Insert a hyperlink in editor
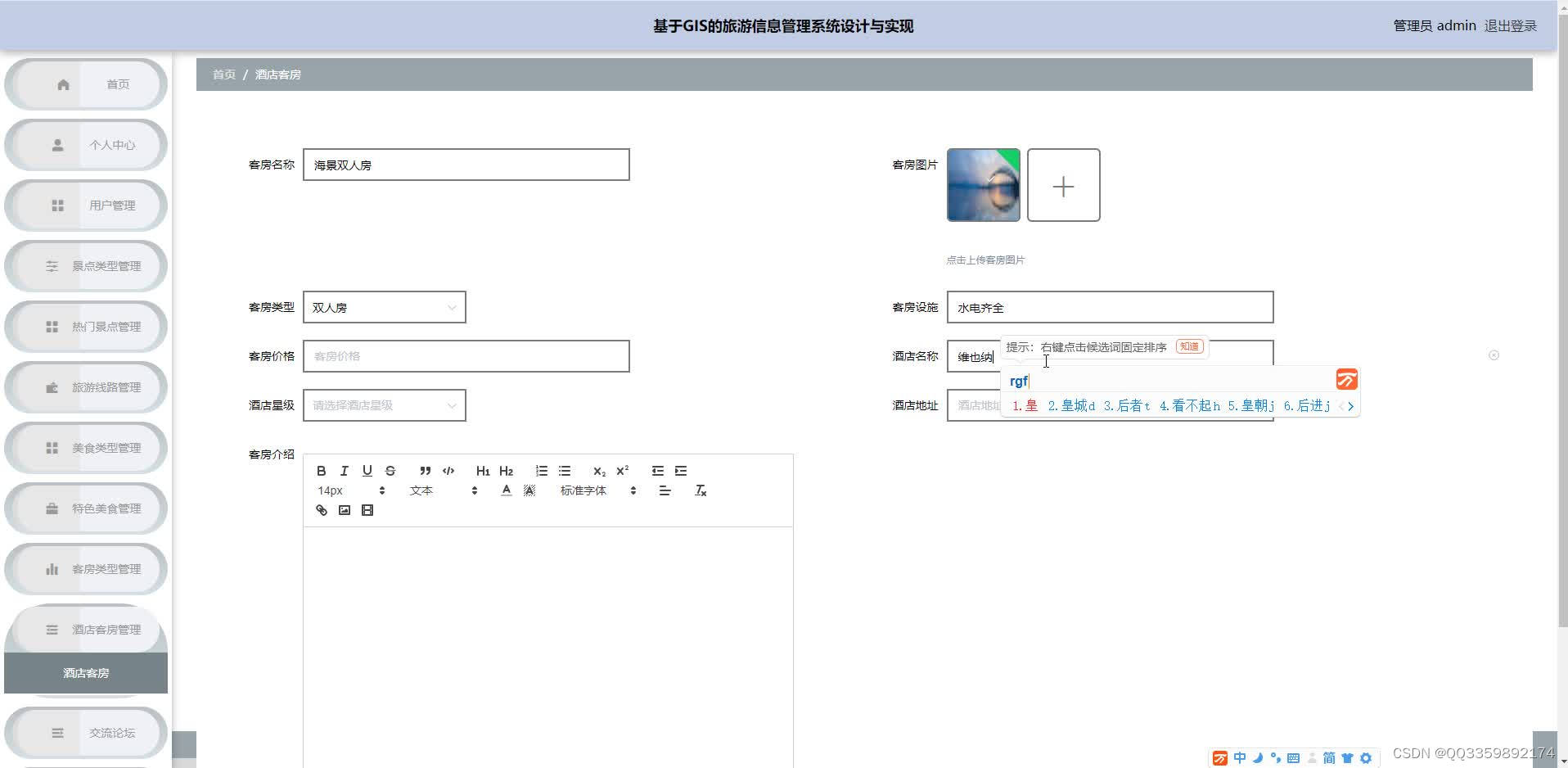Screen dimensions: 1568x768 click(x=321, y=510)
